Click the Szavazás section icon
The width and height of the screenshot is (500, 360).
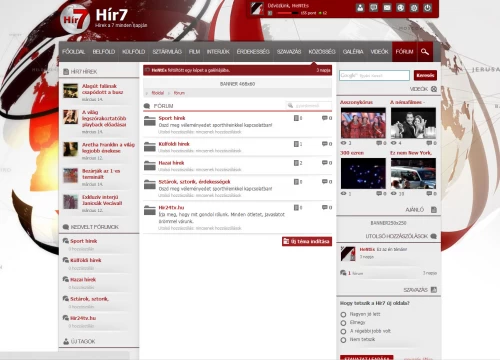pos(434,290)
